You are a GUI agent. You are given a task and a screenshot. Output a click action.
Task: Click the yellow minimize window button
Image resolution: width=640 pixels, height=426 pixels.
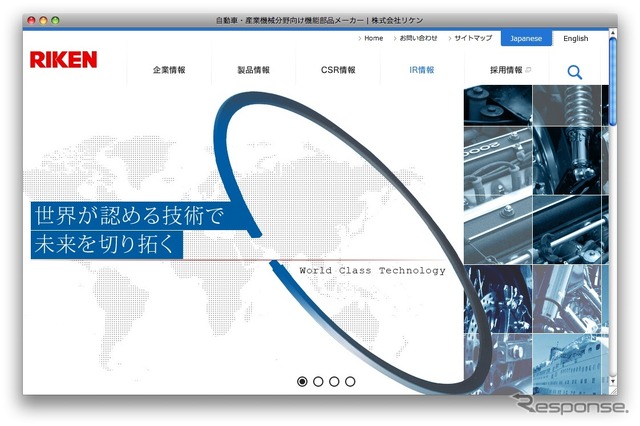43,20
